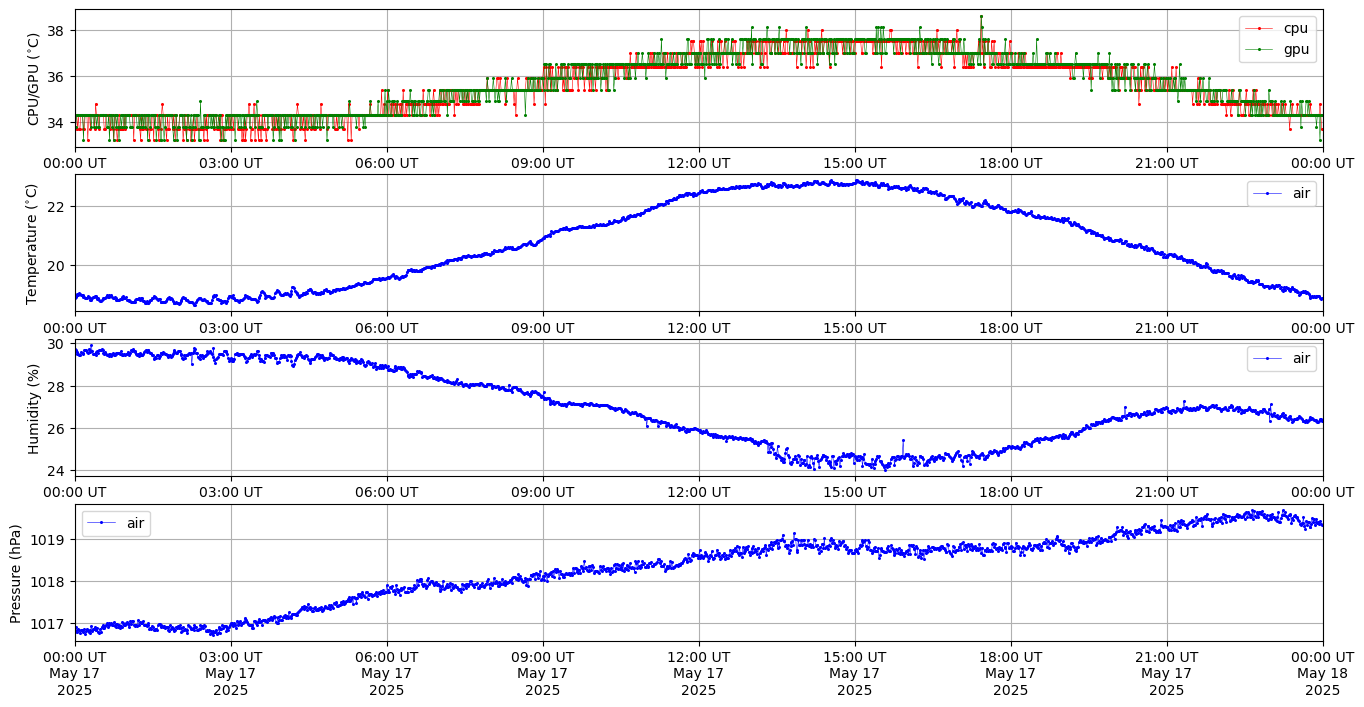Click the "air" legend in Humidity plot

click(x=1281, y=358)
